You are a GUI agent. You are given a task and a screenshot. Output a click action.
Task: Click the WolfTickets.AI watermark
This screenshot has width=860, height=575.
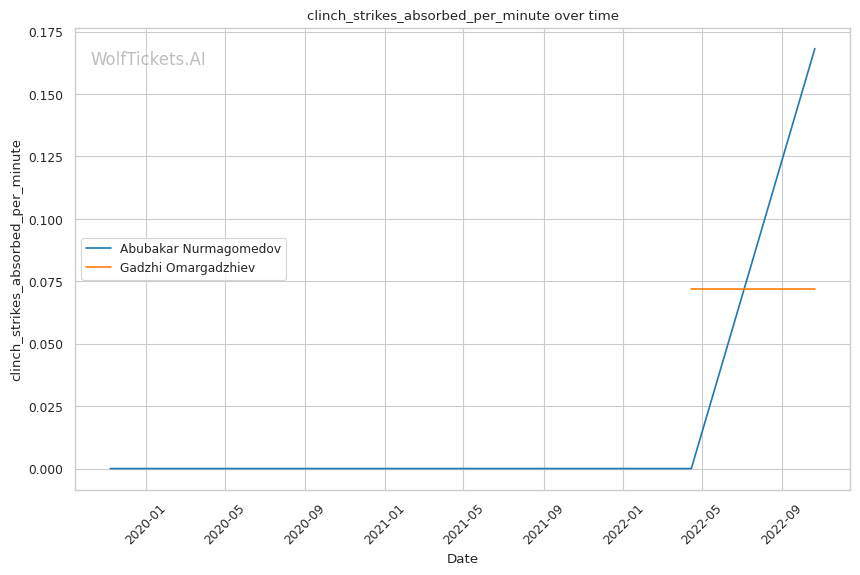148,59
